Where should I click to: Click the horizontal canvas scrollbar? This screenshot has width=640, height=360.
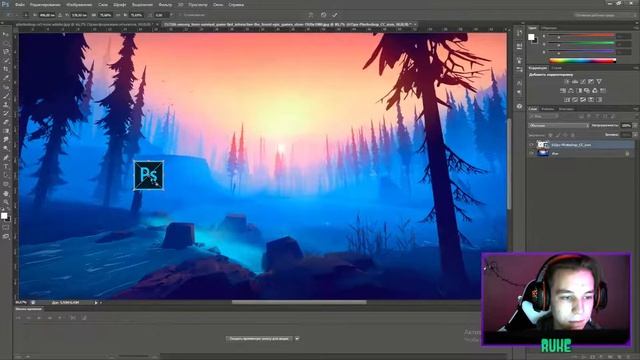pos(299,302)
